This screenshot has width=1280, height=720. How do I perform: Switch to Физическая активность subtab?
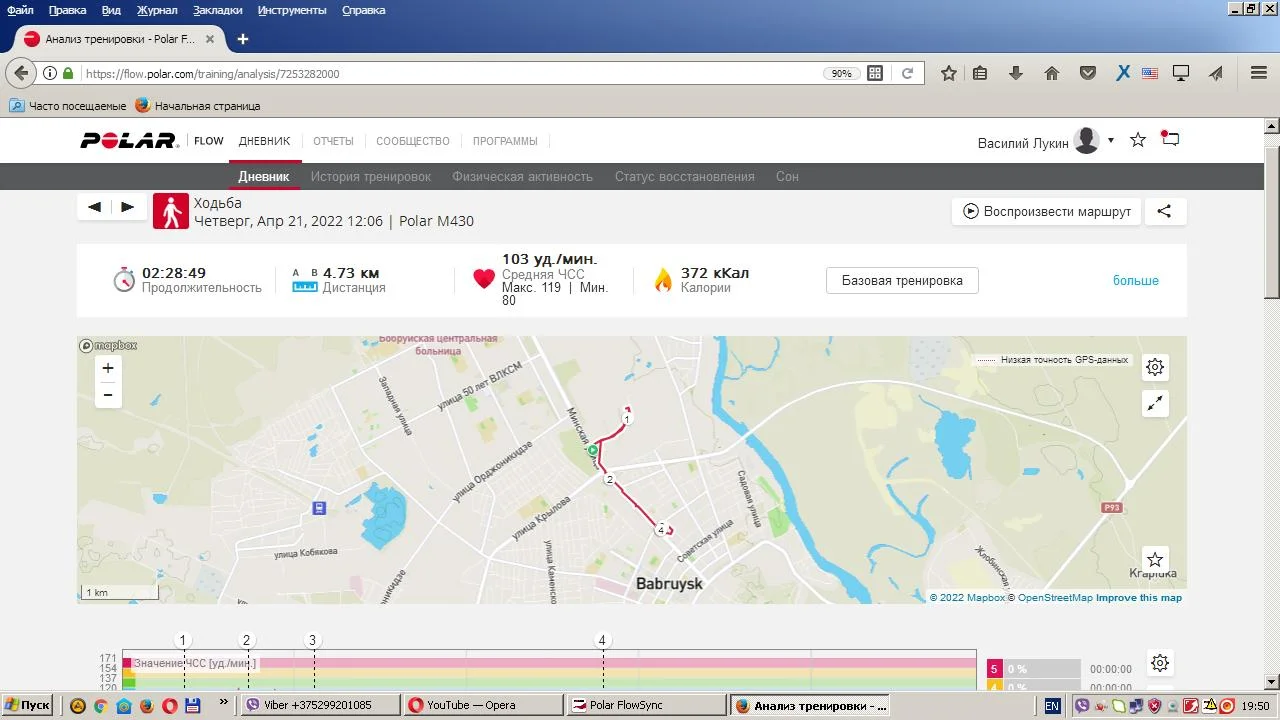(522, 176)
